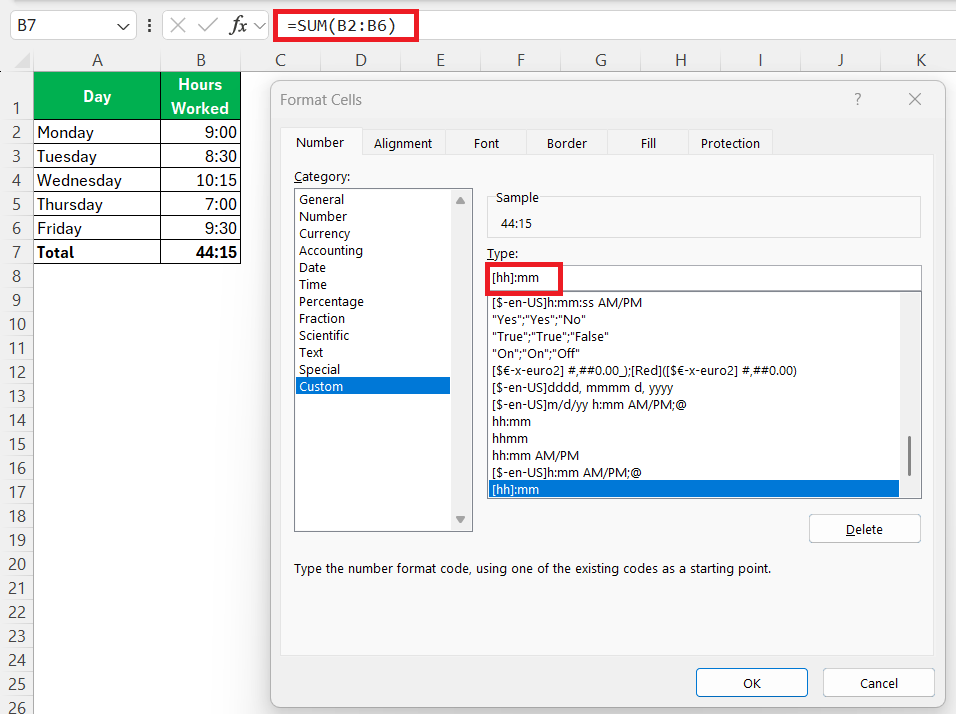
Task: Select column B header
Action: click(201, 60)
